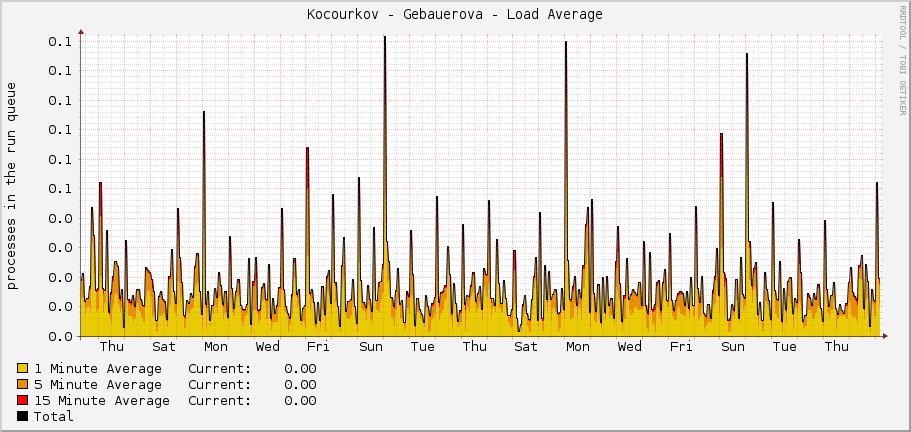Click the '1 Minute Average' legend label
The image size is (911, 432).
(98, 369)
